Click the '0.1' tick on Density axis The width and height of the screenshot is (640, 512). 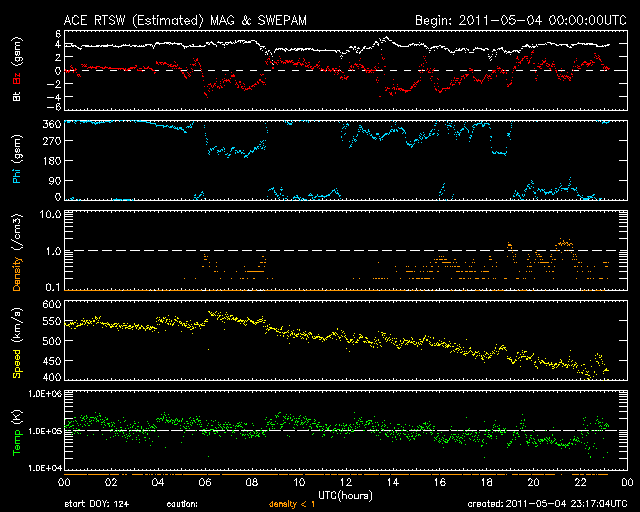pyautogui.click(x=53, y=287)
